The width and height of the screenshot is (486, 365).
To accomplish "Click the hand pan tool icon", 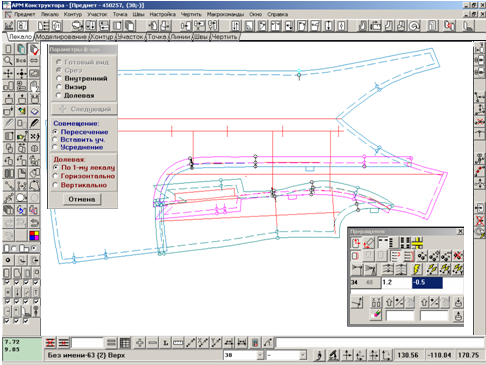I will (34, 86).
